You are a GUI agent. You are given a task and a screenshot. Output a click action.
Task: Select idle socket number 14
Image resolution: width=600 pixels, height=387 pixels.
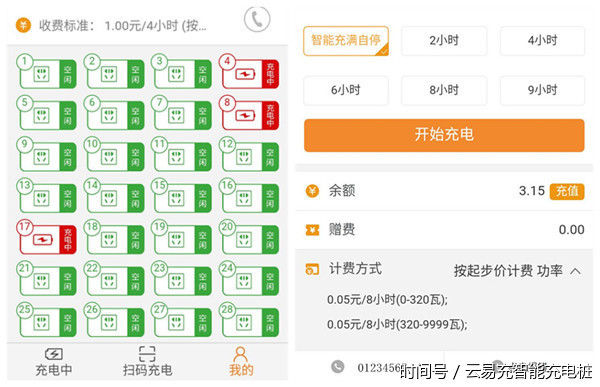(x=114, y=196)
